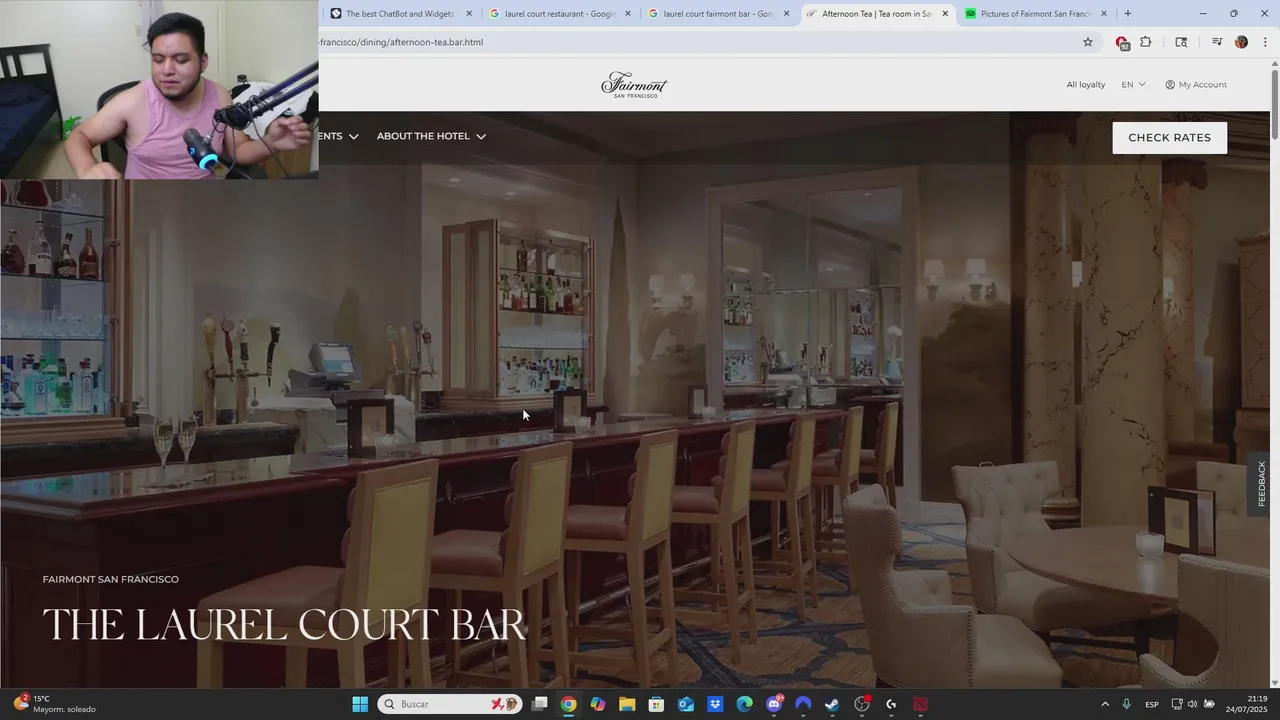The width and height of the screenshot is (1280, 720).
Task: Close the laurel court restaurant tab
Action: click(628, 14)
